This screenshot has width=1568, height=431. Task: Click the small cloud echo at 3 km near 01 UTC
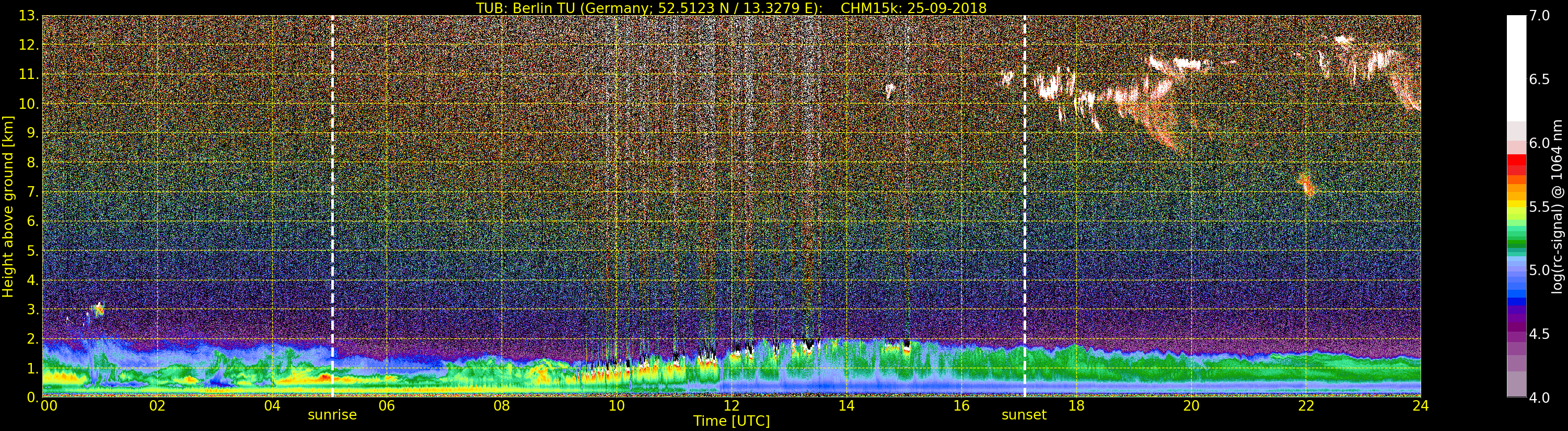coord(97,310)
